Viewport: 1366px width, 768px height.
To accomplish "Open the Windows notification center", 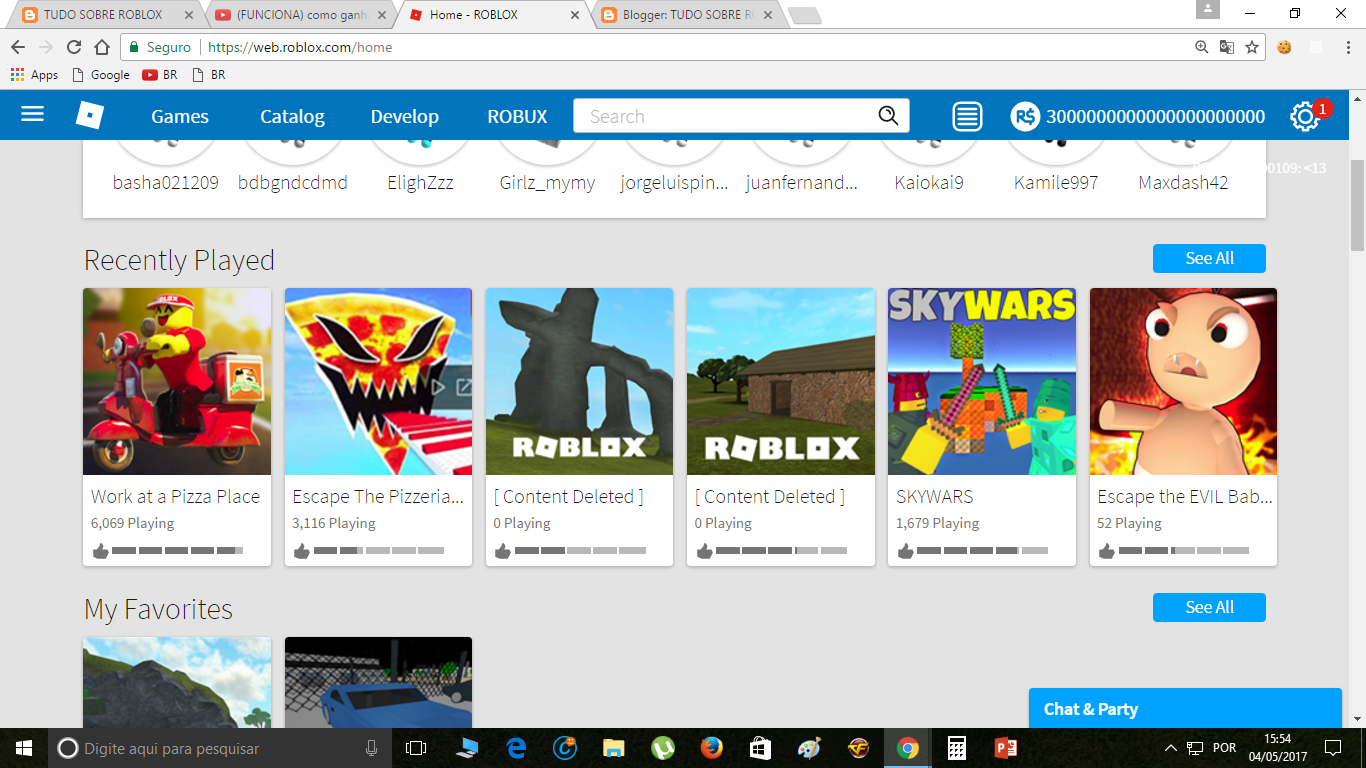I will click(1332, 748).
